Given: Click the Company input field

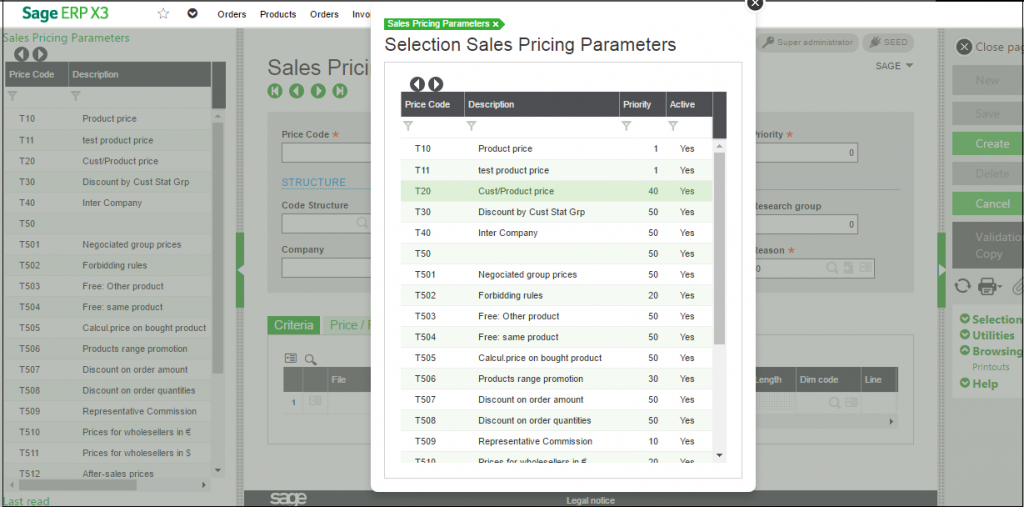Looking at the screenshot, I should 326,268.
